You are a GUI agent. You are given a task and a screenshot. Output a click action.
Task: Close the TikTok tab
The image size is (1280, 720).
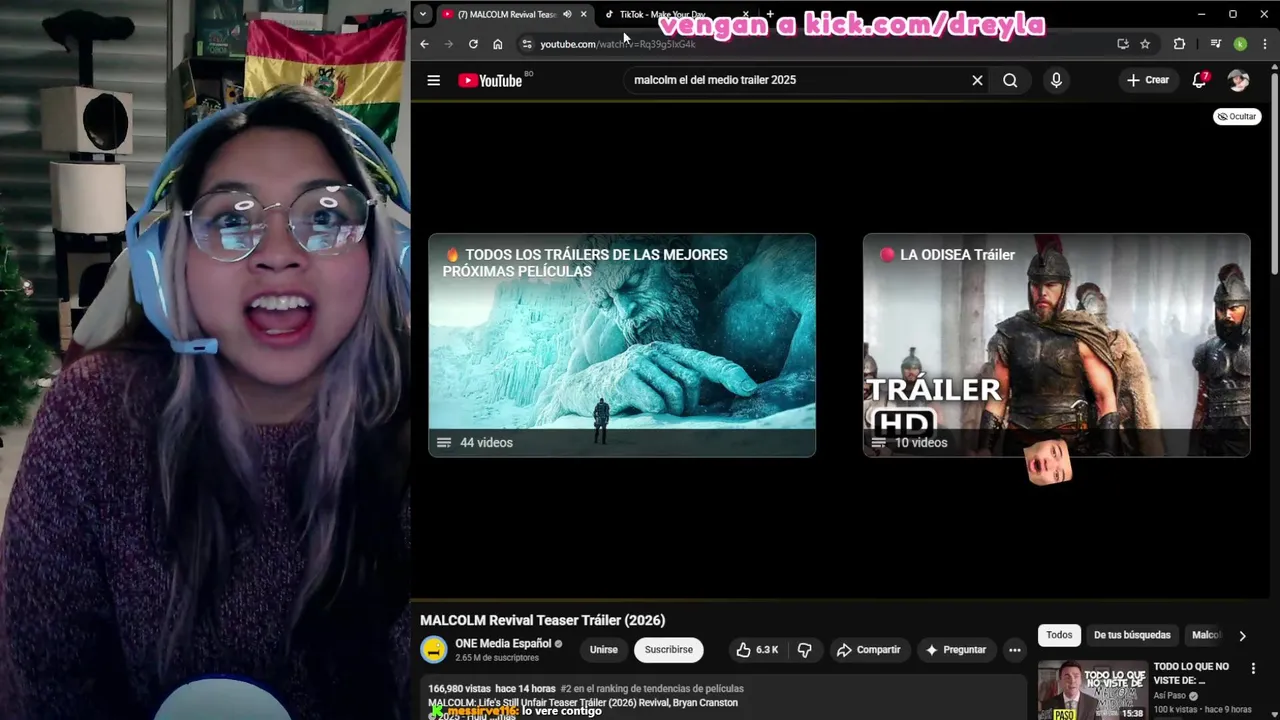coord(745,14)
